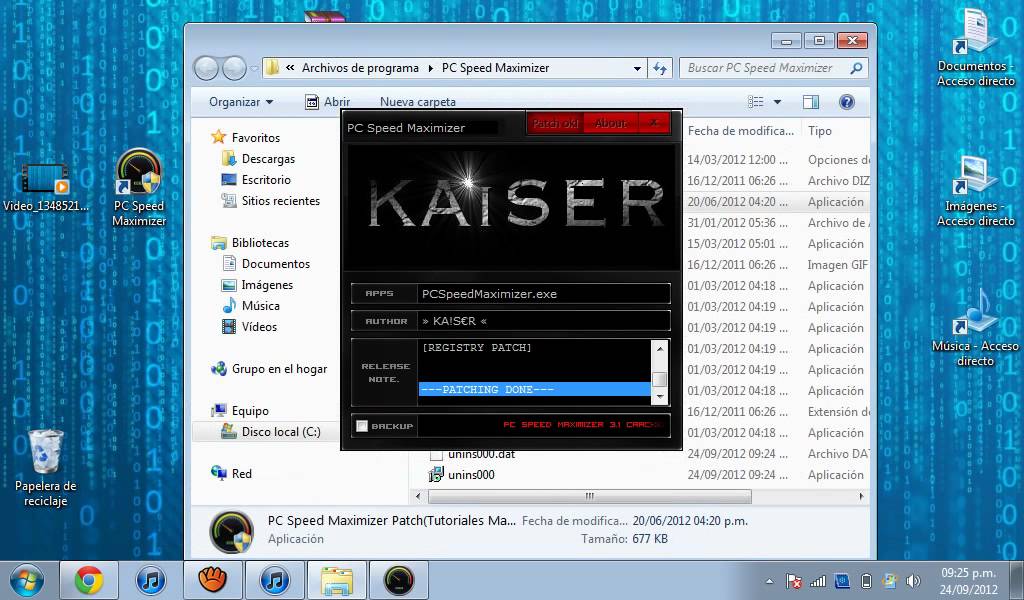Screen dimensions: 1024x600
Task: Sort by Fecha de modifica... column header
Action: (741, 131)
